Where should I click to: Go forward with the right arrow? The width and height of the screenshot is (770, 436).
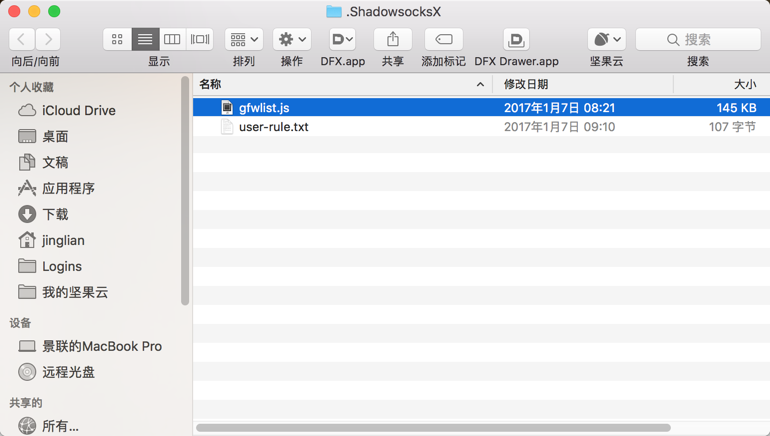[x=48, y=39]
